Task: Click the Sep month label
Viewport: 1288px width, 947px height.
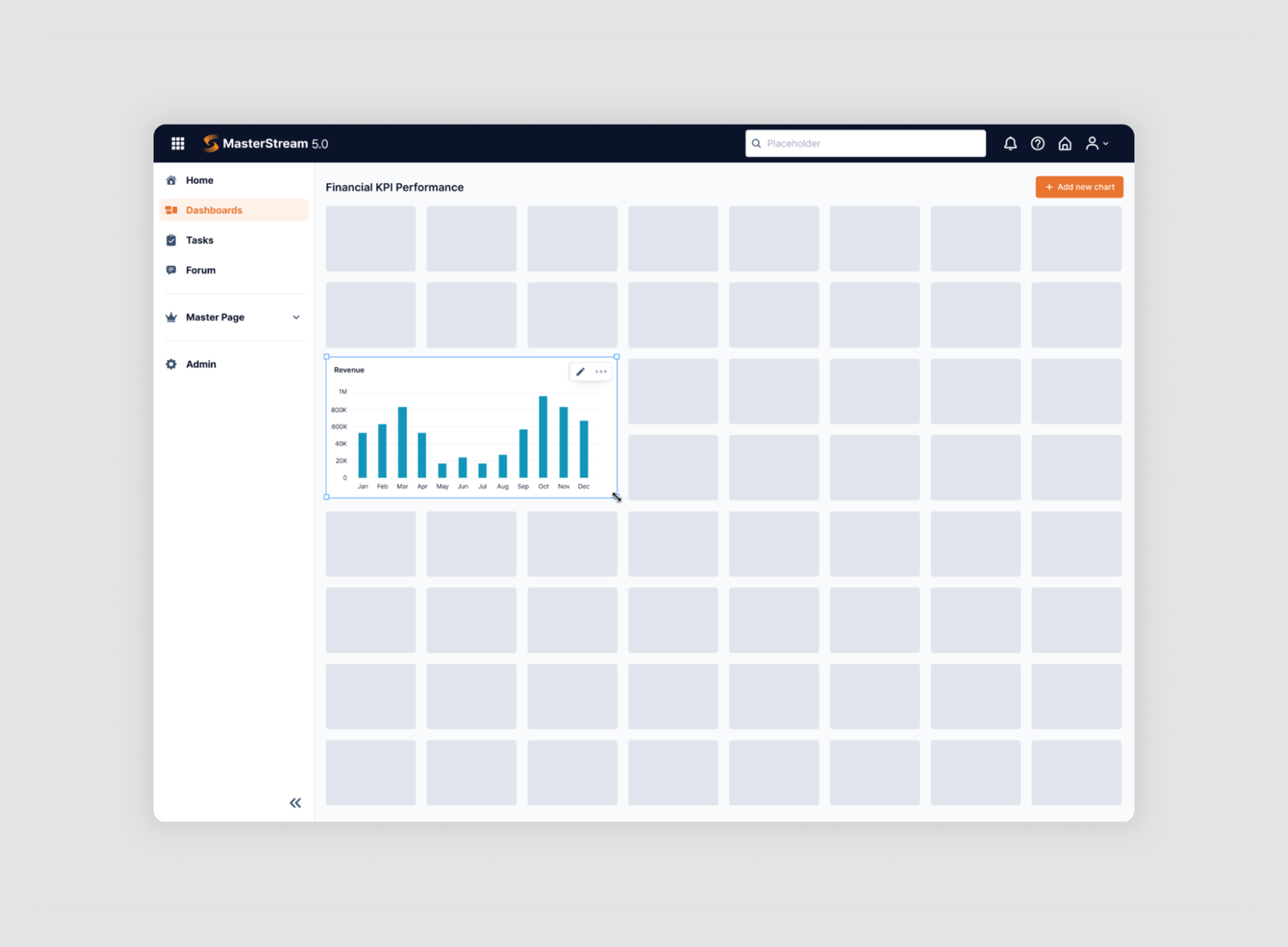Action: tap(523, 486)
